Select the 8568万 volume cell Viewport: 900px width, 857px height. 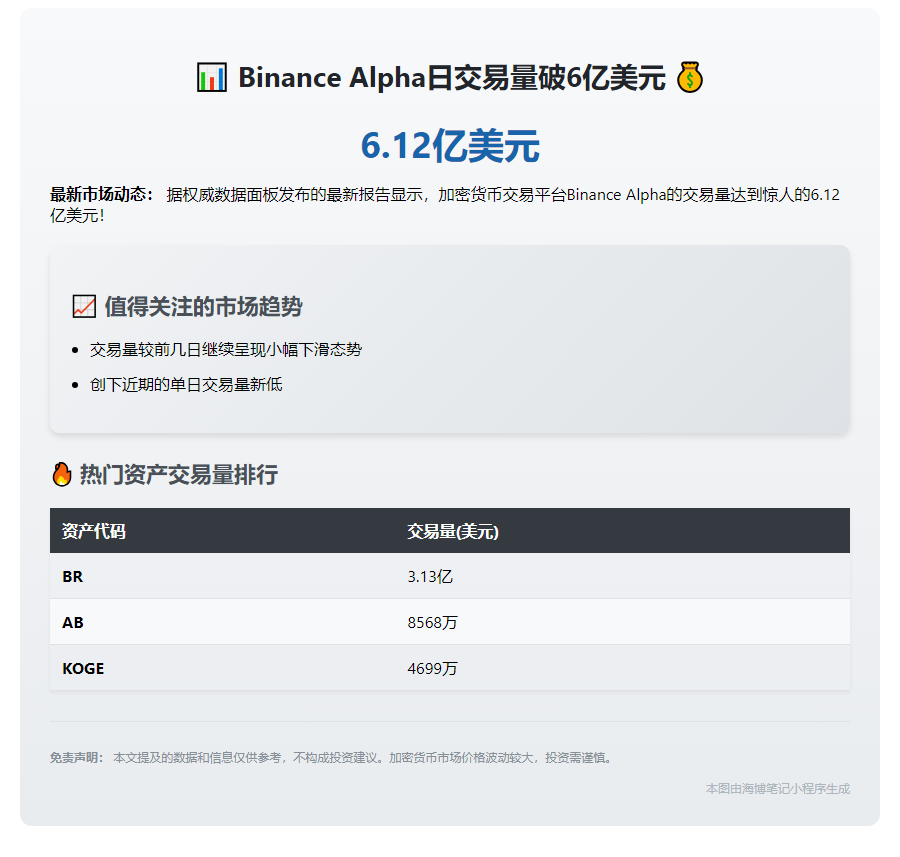click(x=623, y=622)
